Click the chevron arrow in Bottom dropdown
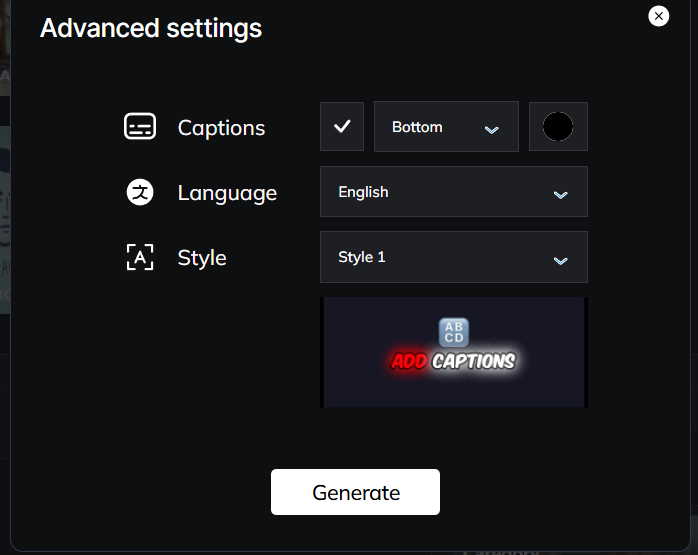 [x=491, y=130]
